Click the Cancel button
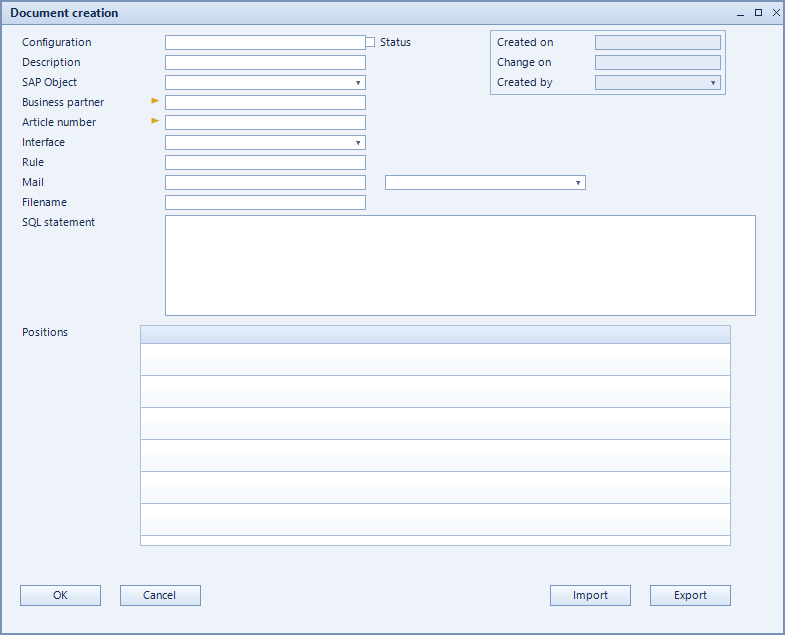This screenshot has height=635, width=785. click(160, 595)
